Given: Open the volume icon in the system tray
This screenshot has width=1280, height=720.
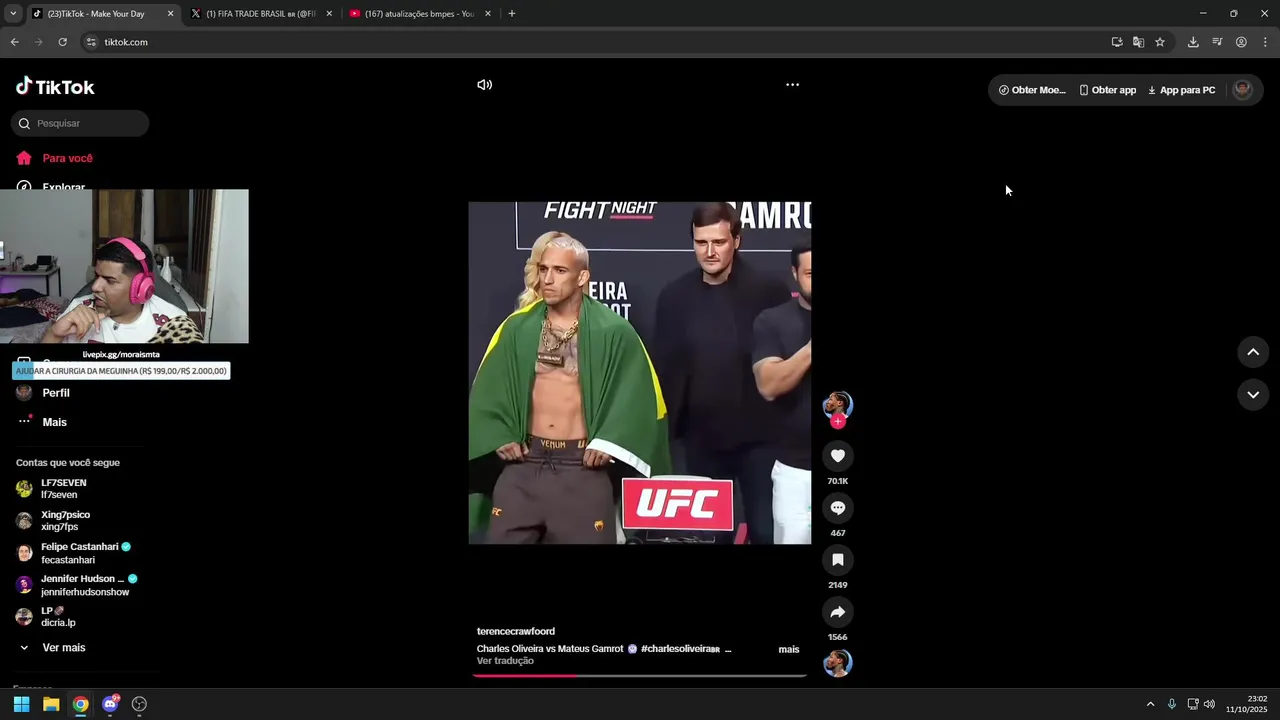Looking at the screenshot, I should 1209,704.
